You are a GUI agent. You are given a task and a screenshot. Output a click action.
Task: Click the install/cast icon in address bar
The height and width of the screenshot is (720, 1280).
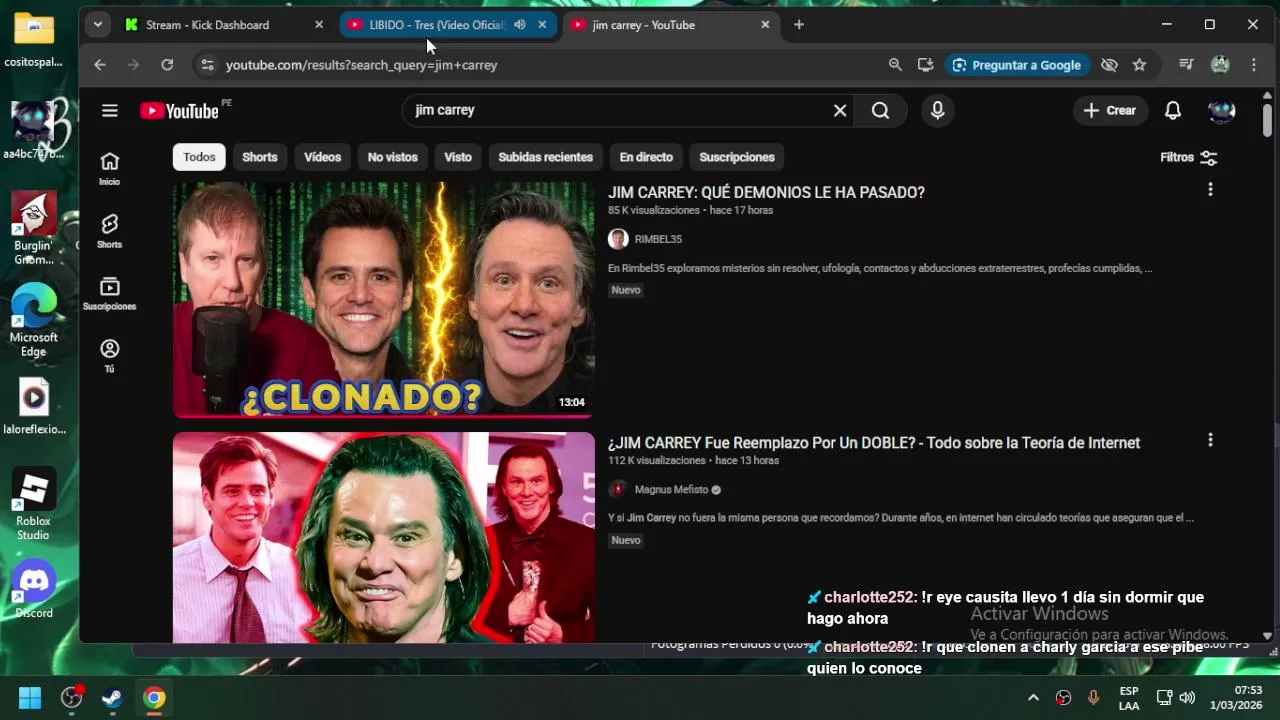point(925,65)
